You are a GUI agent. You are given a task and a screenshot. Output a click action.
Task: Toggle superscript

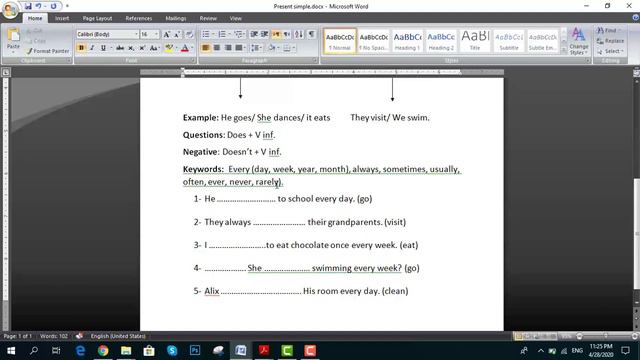point(142,48)
